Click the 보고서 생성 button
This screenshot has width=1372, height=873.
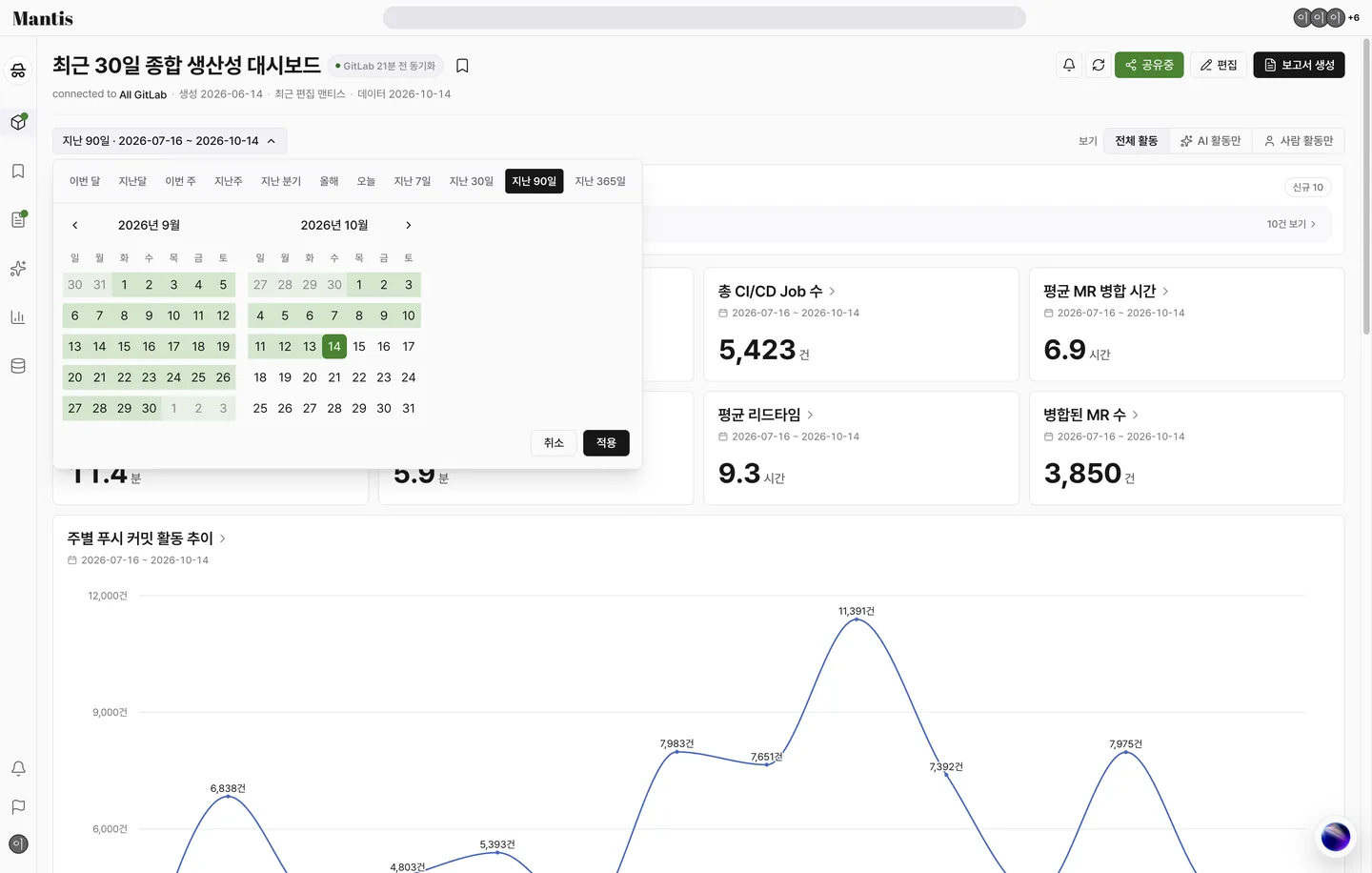point(1299,65)
